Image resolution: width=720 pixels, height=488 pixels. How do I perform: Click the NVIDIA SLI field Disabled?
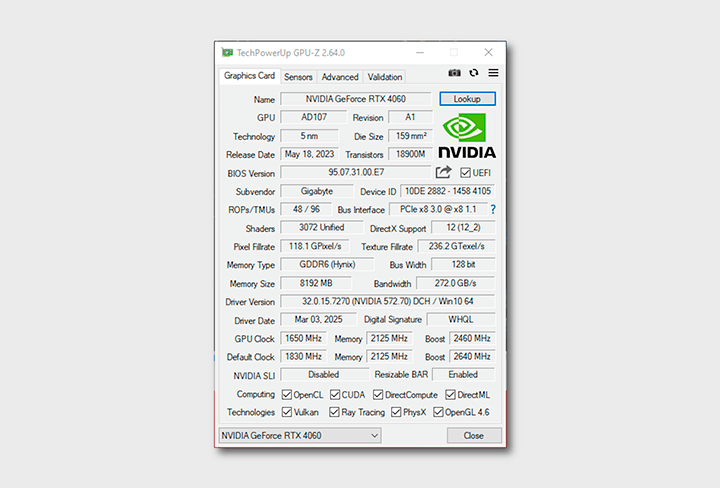324,375
